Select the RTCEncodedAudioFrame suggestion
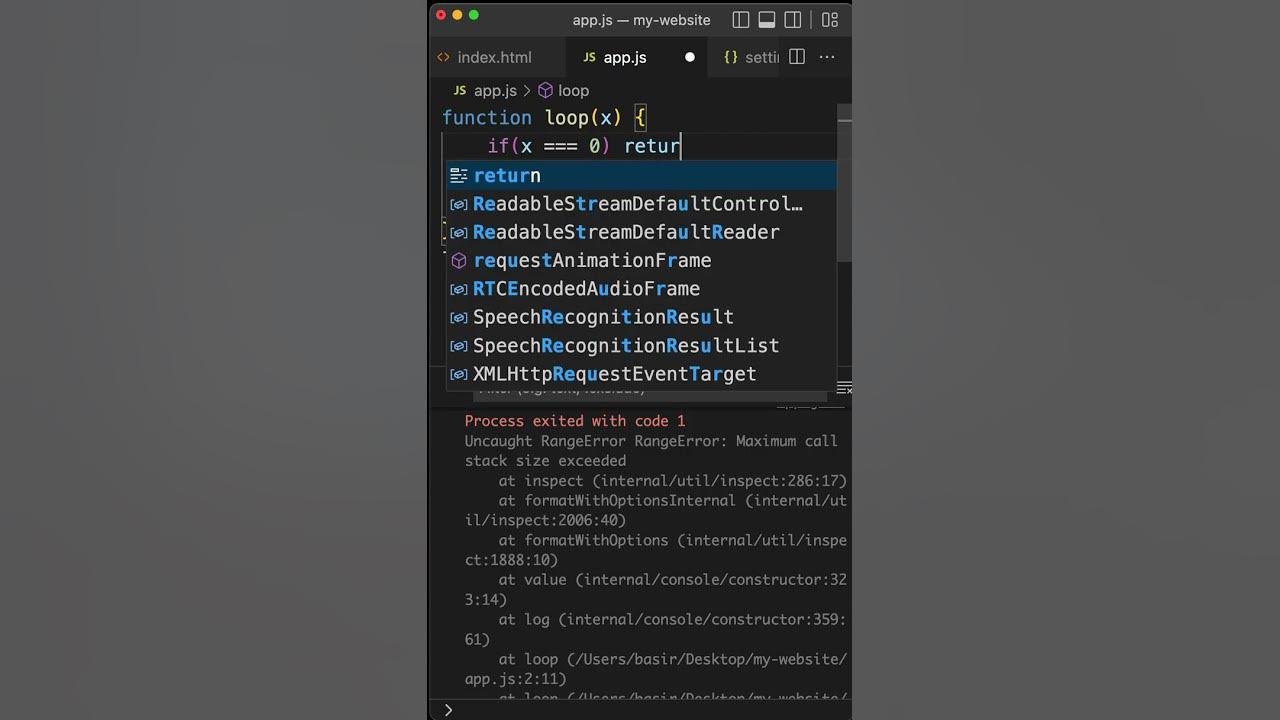The height and width of the screenshot is (720, 1280). click(641, 289)
